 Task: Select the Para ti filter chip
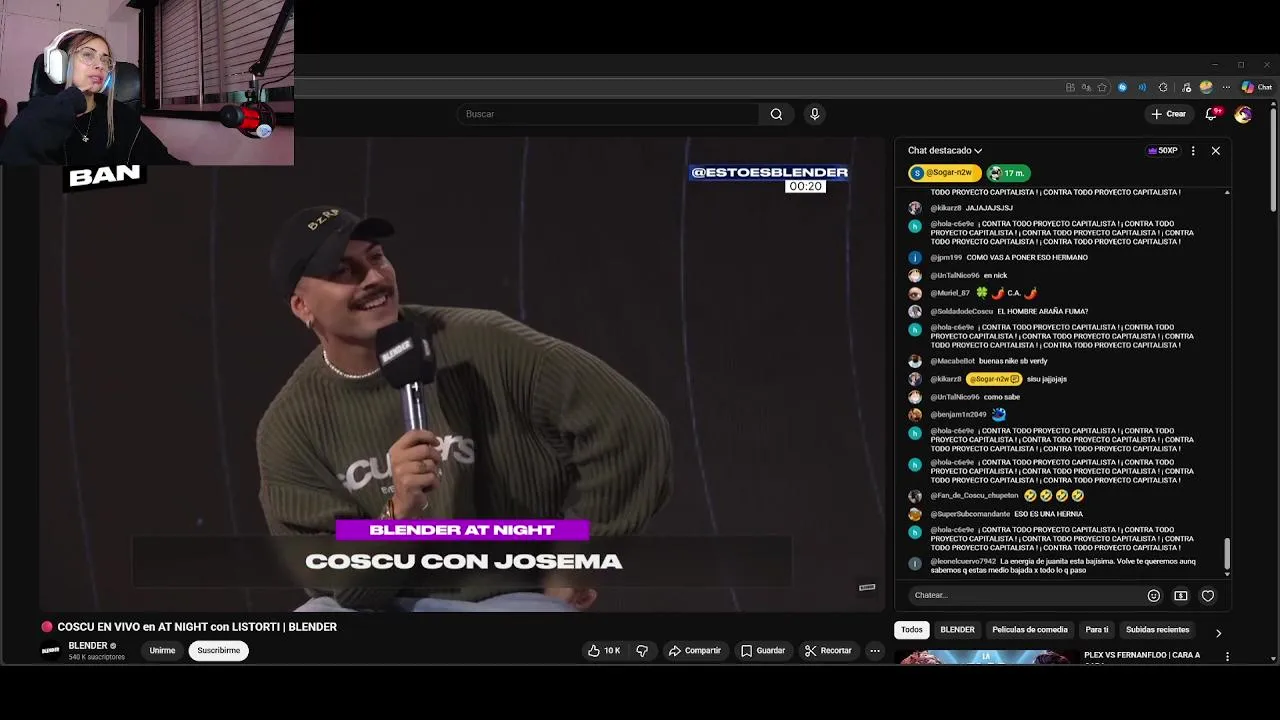pyautogui.click(x=1097, y=630)
